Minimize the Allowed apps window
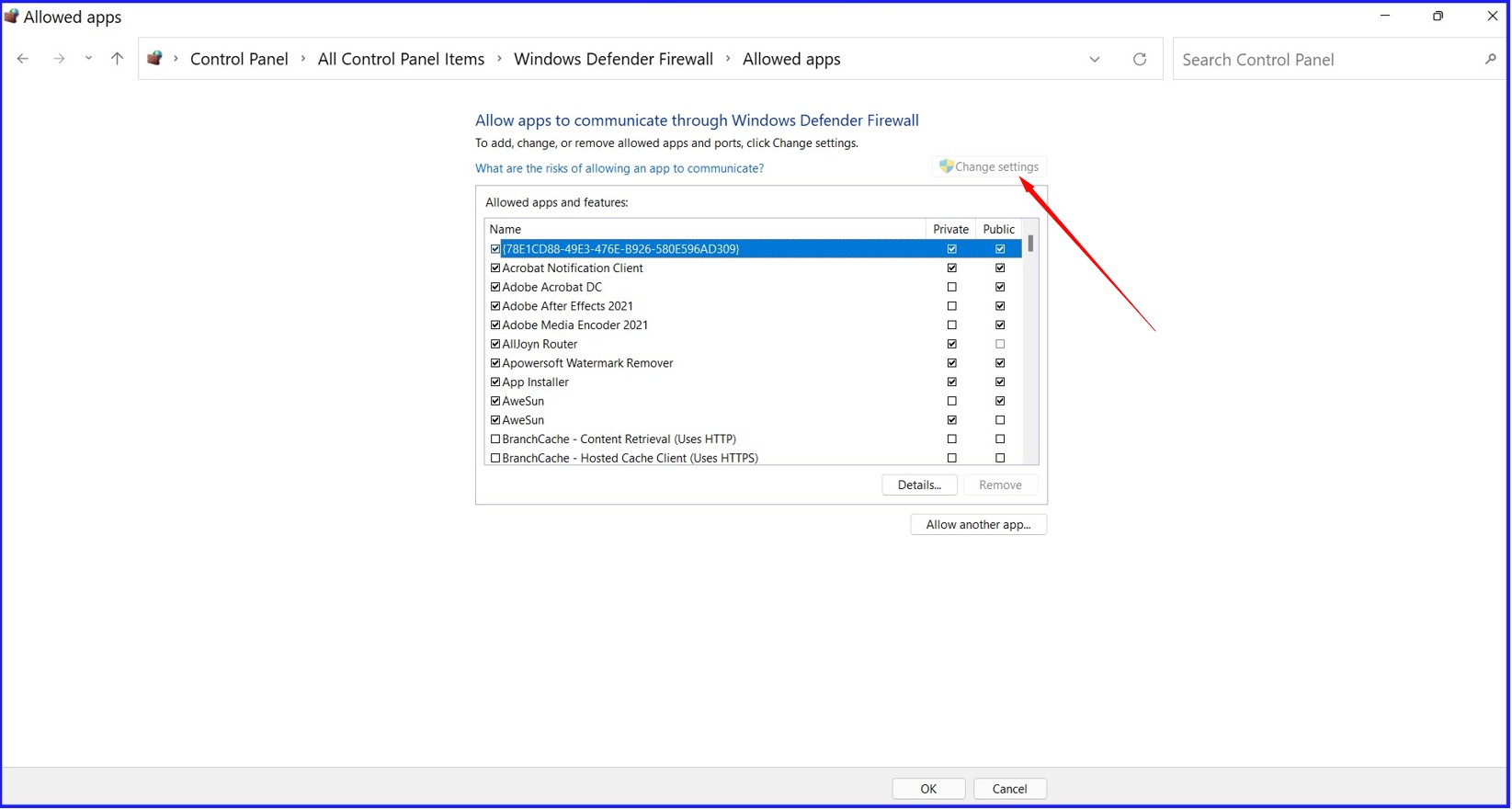This screenshot has width=1512, height=810. [1384, 17]
